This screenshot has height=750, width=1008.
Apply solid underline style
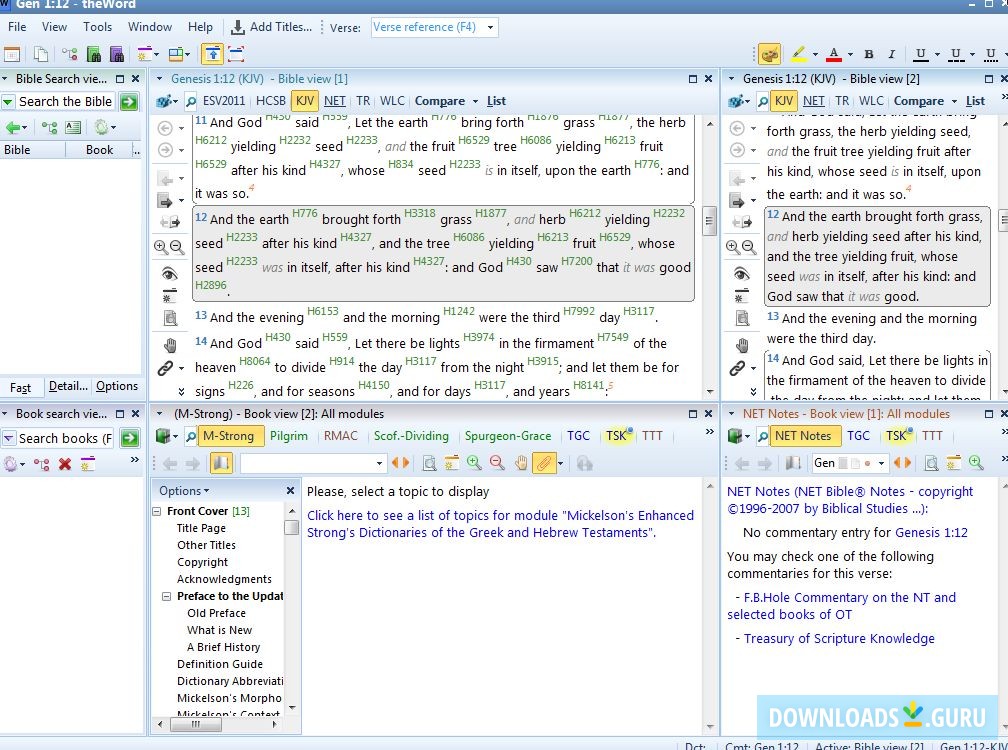pyautogui.click(x=921, y=54)
